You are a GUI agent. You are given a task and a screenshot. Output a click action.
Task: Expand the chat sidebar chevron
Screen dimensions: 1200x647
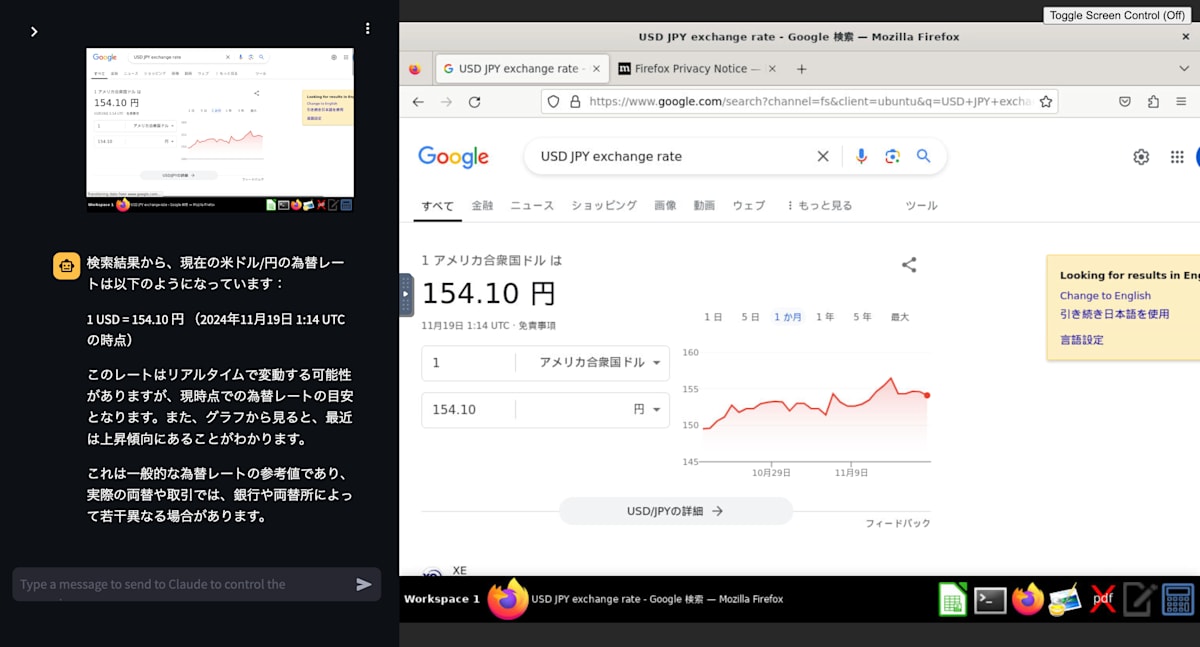(34, 32)
